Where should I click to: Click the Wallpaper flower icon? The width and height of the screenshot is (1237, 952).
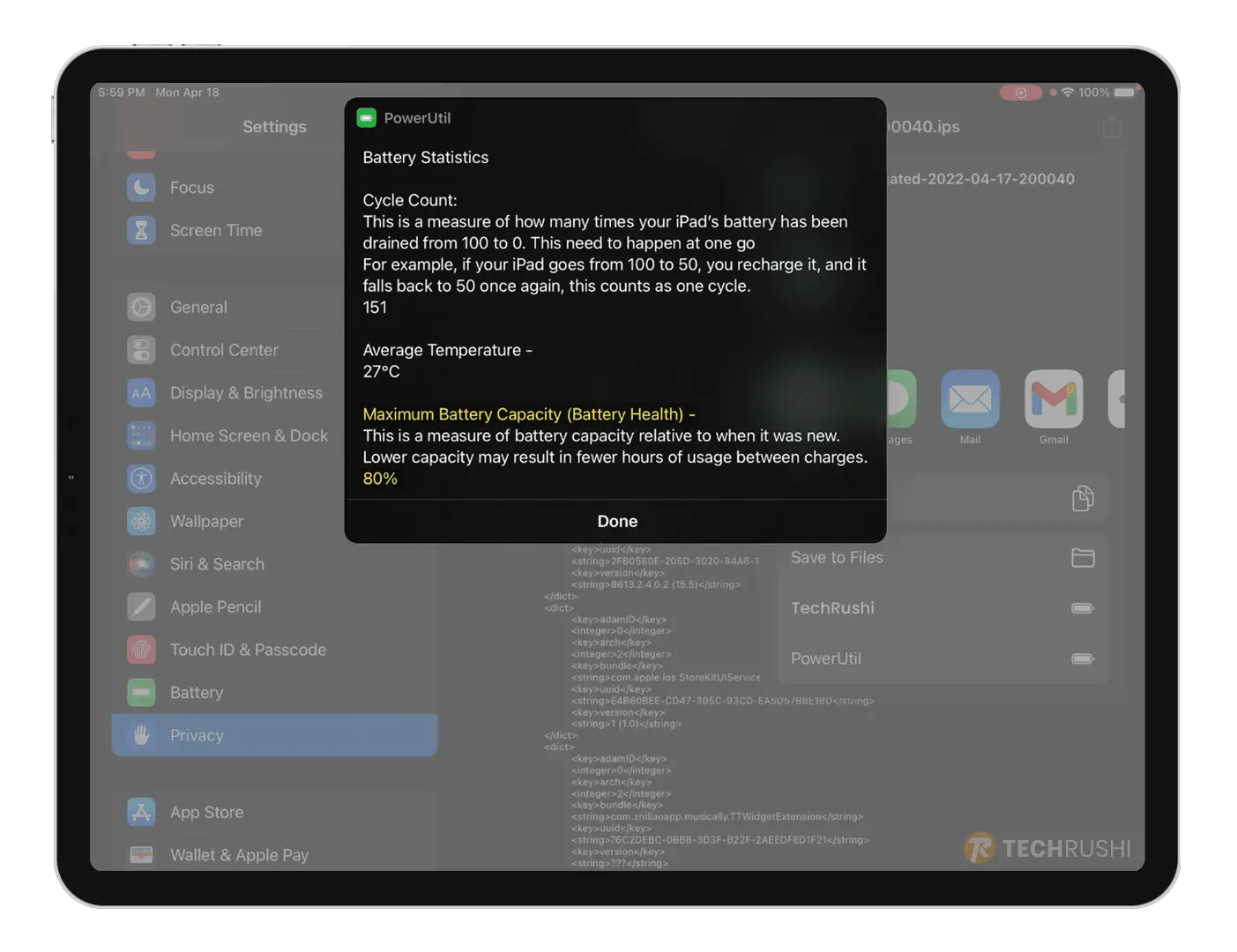point(141,521)
